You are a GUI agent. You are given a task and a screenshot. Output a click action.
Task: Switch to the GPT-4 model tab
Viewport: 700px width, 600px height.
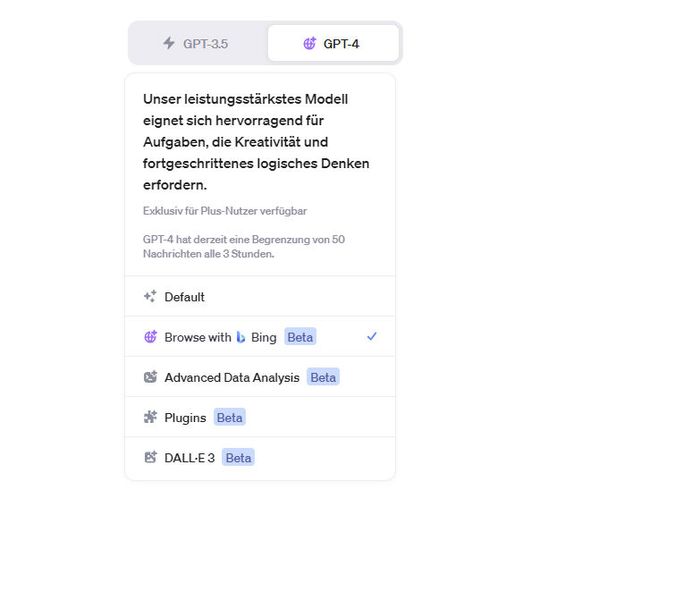333,44
